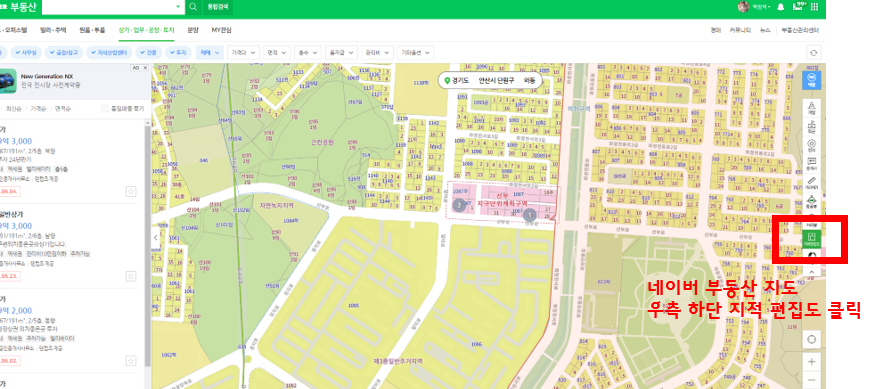The image size is (871, 389).
Task: Toggle the 공장/창고 filter chip
Action: click(x=64, y=53)
